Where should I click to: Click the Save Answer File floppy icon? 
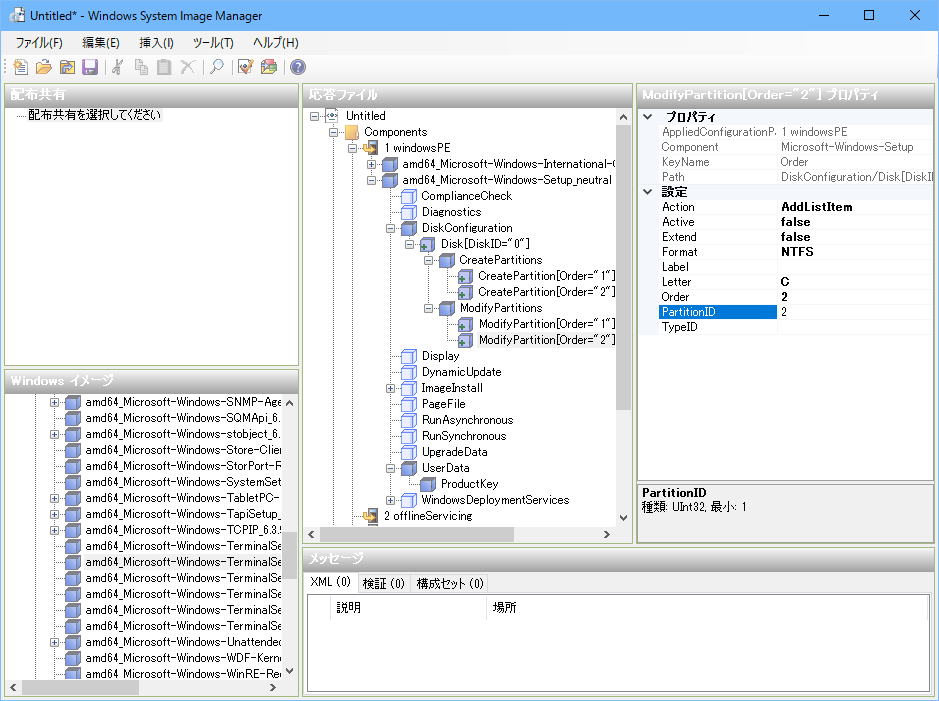(x=89, y=67)
